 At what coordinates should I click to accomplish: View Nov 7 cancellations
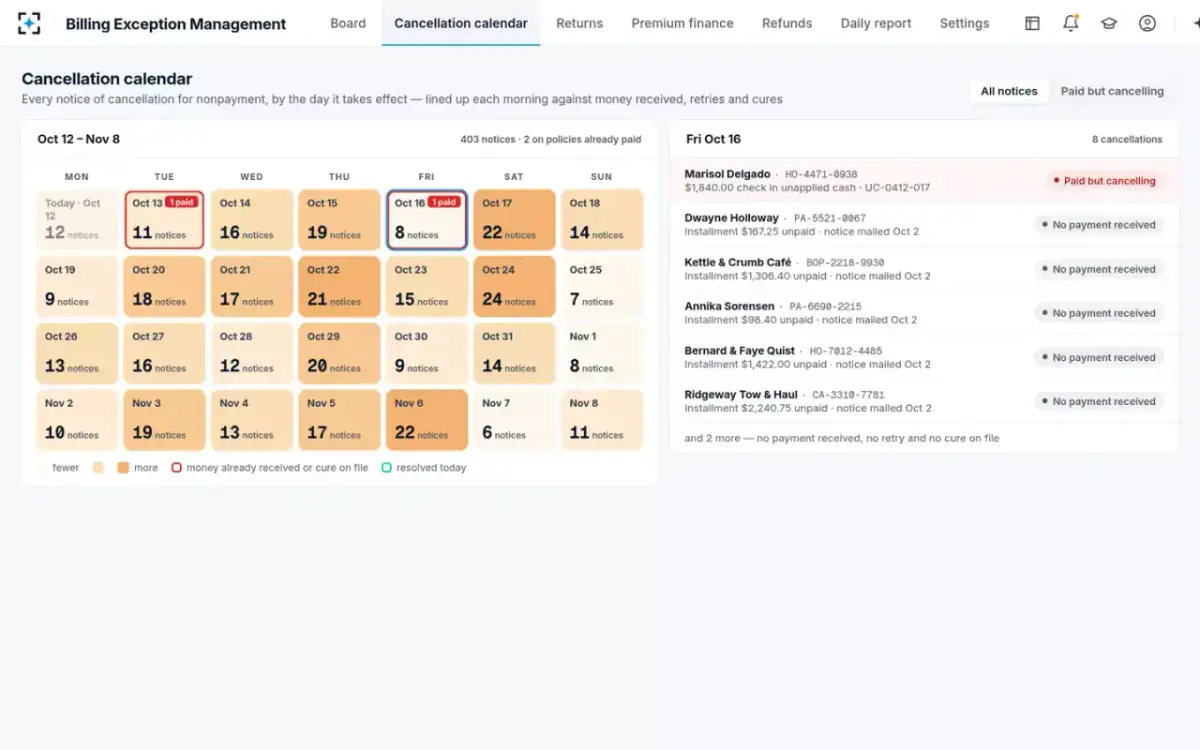(514, 420)
